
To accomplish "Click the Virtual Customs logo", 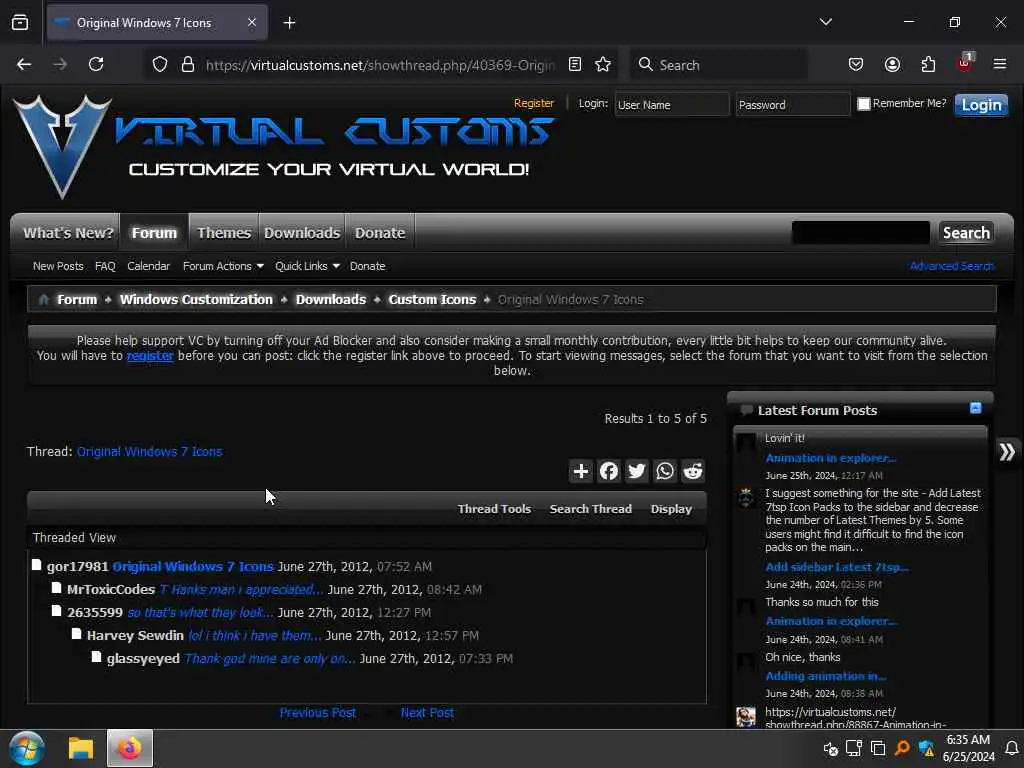I will click(283, 147).
